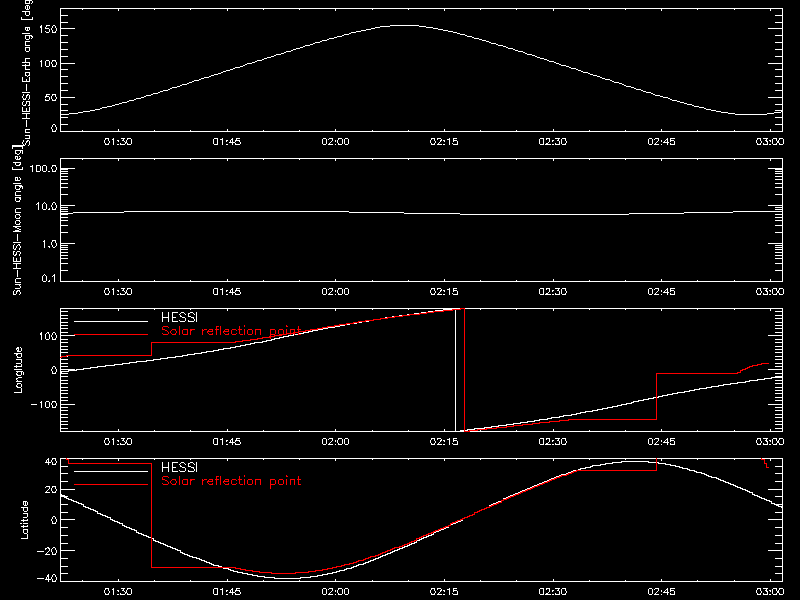Image resolution: width=800 pixels, height=600 pixels.
Task: Click the Longitude axis label
Action: coord(18,370)
